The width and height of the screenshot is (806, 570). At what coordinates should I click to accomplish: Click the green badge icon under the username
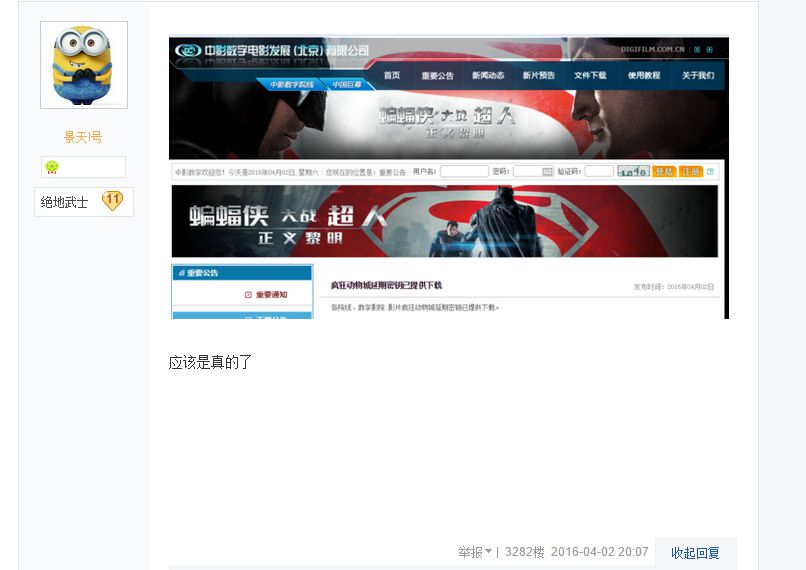click(52, 167)
